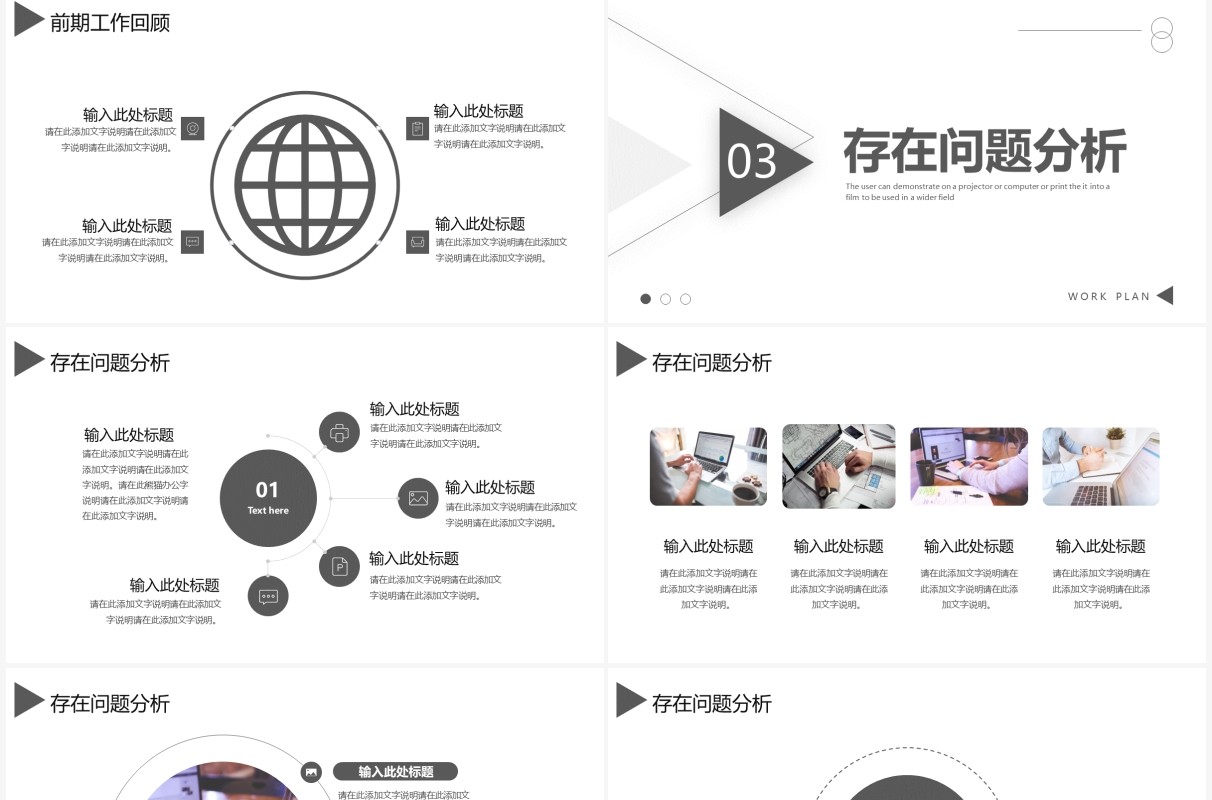The width and height of the screenshot is (1212, 800).
Task: Click 输入此处标题 under the blueprint papers photo
Action: click(x=838, y=546)
